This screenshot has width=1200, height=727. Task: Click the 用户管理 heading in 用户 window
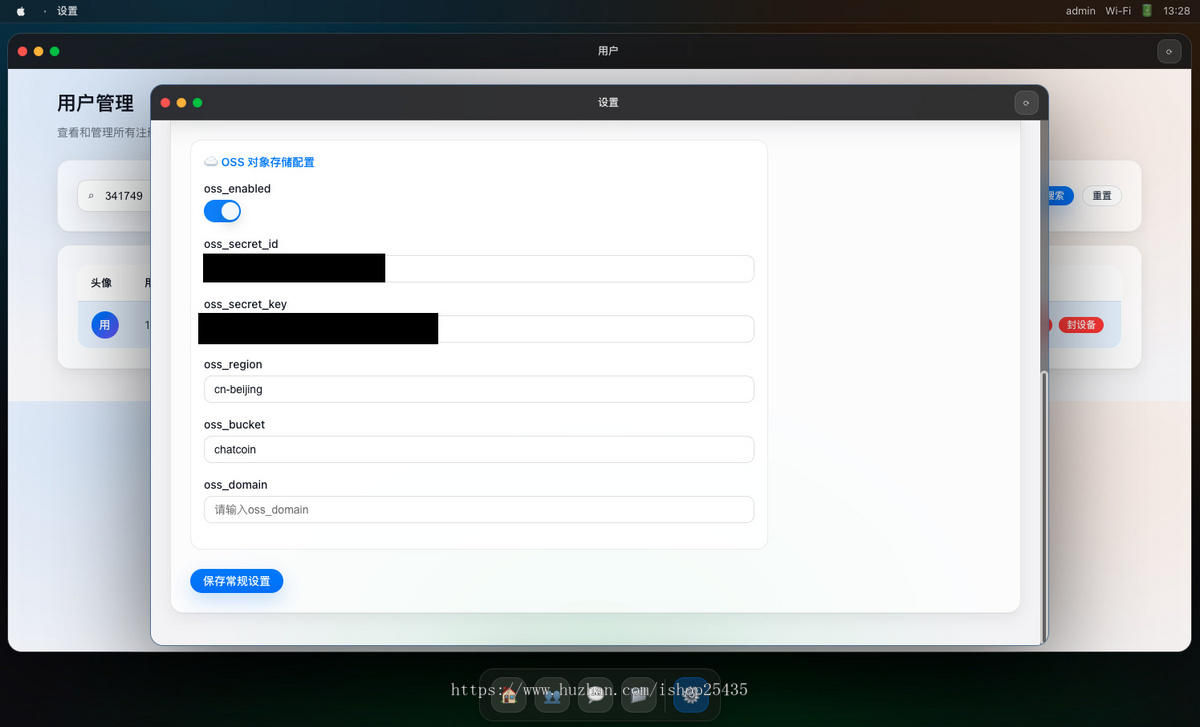pos(95,103)
